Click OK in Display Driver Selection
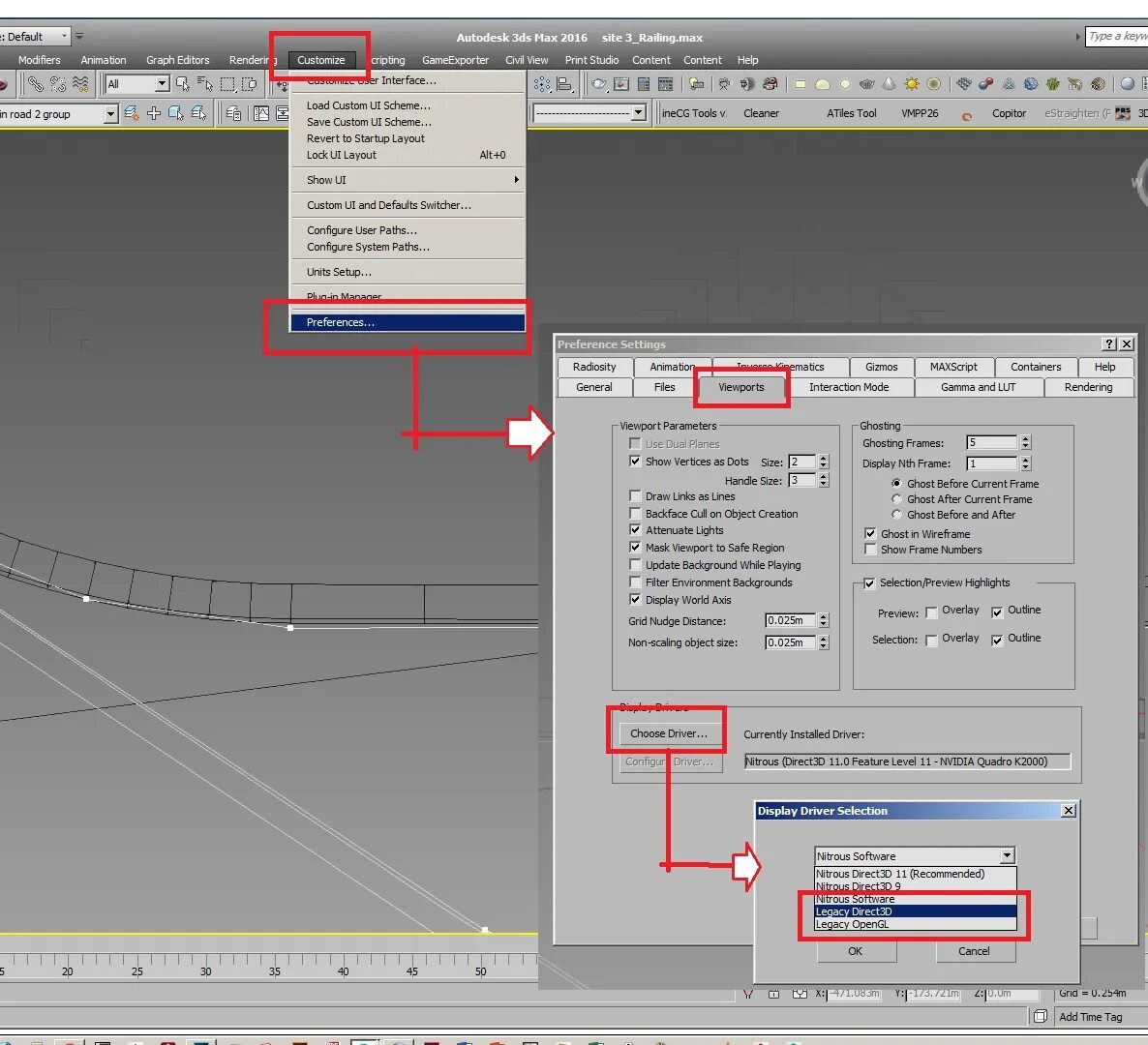 [855, 951]
